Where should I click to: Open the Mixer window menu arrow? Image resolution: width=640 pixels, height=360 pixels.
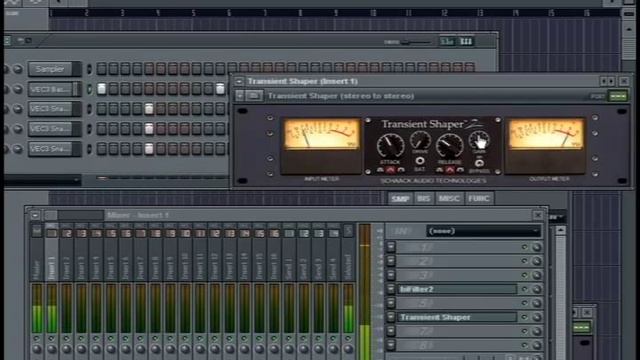pyautogui.click(x=35, y=215)
